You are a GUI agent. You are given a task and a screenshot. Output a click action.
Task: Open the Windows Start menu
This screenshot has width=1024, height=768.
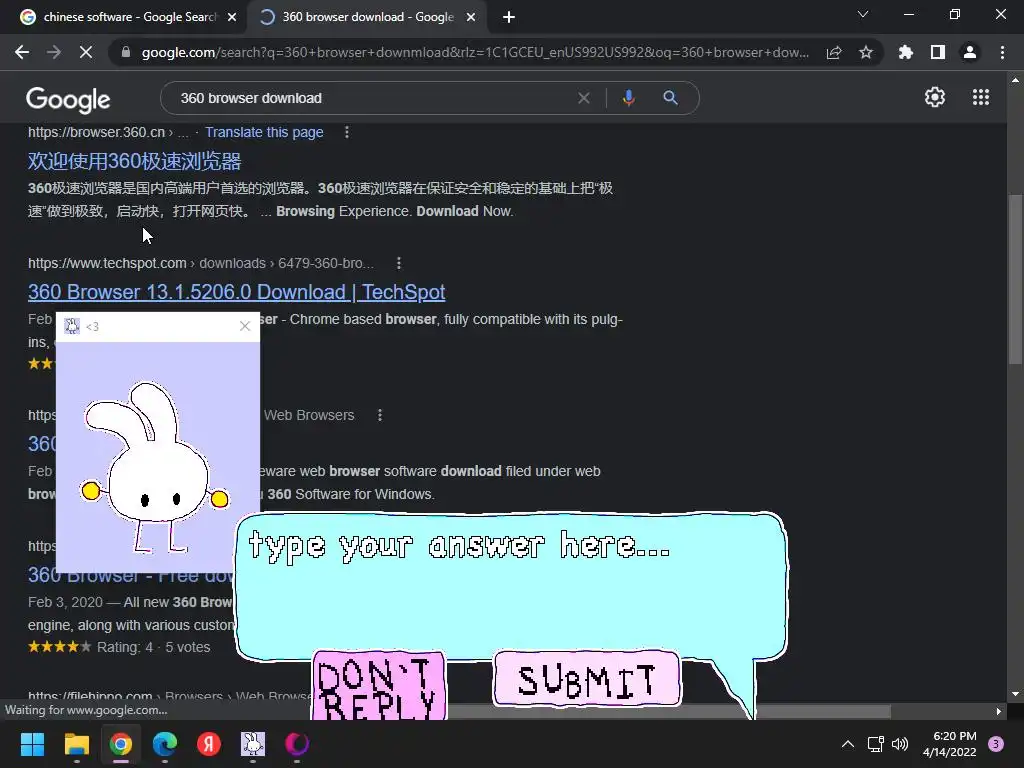pos(32,744)
